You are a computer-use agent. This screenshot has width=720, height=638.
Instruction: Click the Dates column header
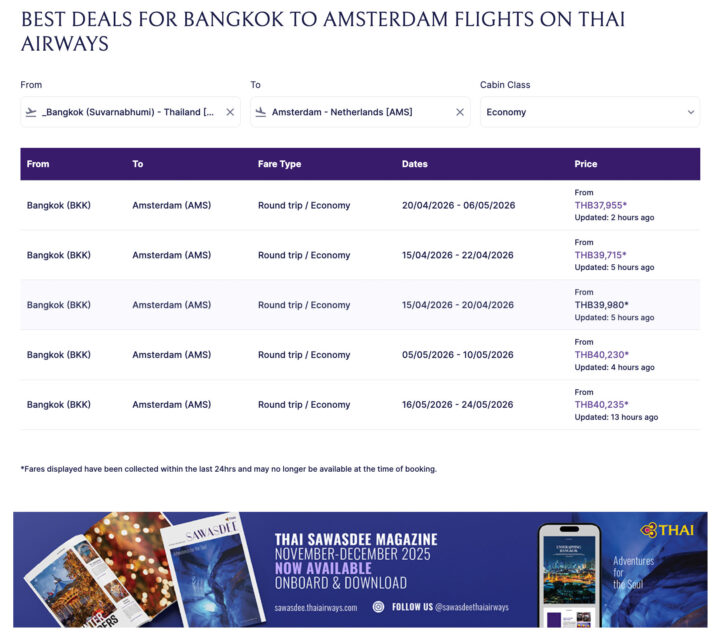click(415, 164)
